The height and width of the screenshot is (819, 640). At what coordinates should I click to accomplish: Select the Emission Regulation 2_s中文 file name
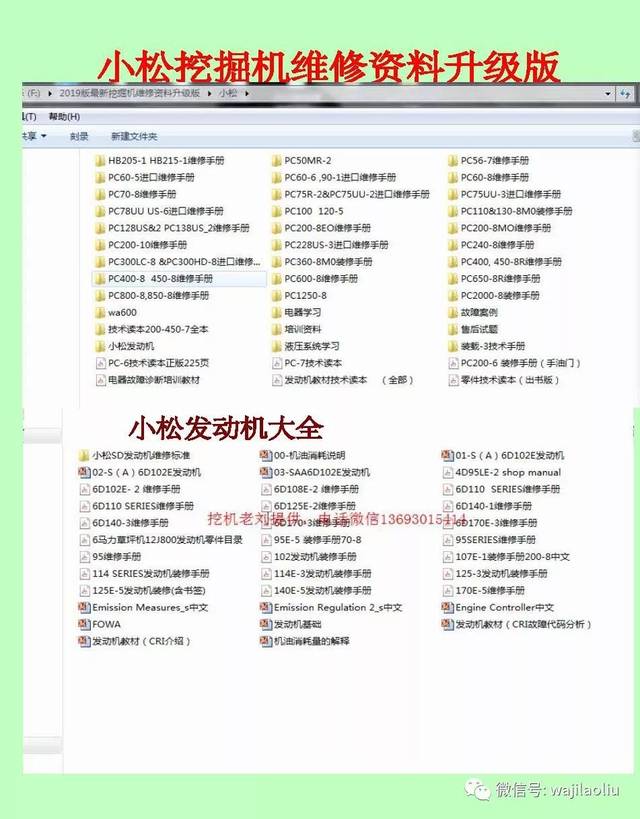tap(338, 607)
